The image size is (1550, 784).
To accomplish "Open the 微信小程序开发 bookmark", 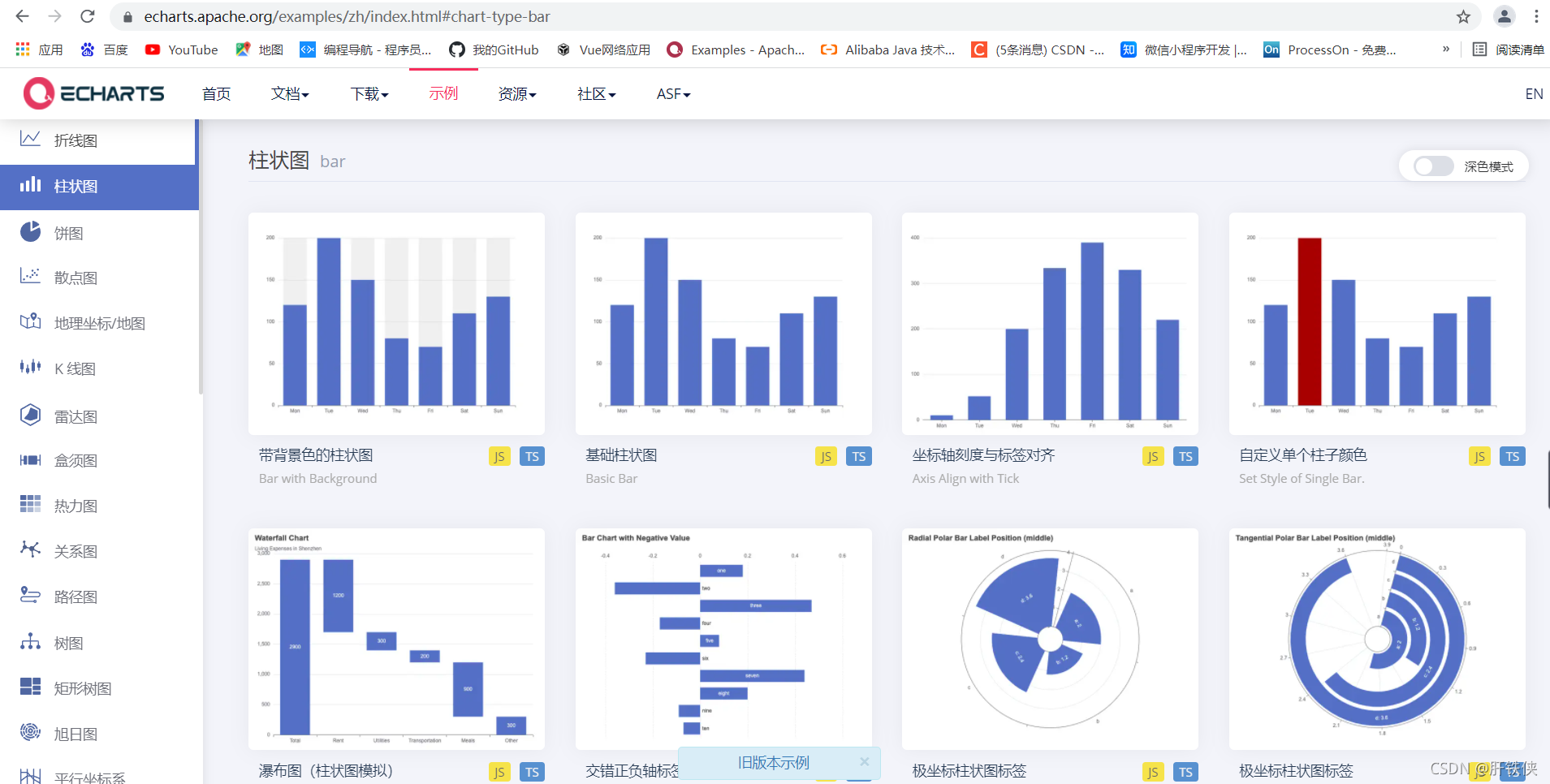I will [x=1184, y=50].
